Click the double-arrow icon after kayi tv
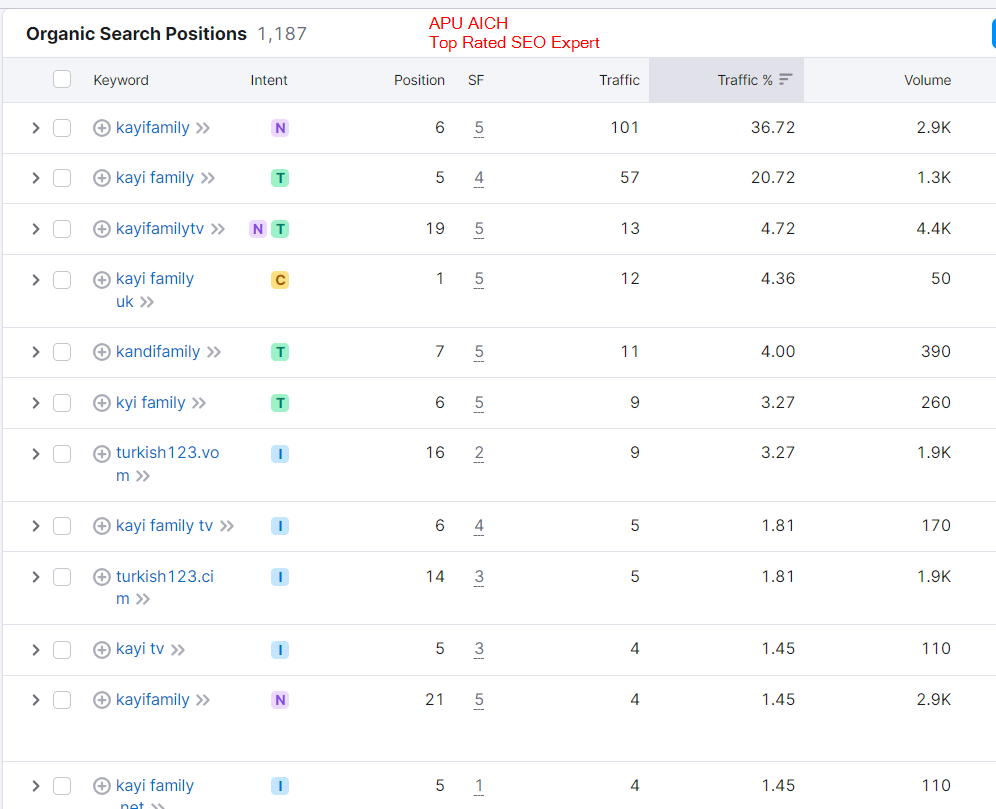This screenshot has width=996, height=809. click(178, 650)
